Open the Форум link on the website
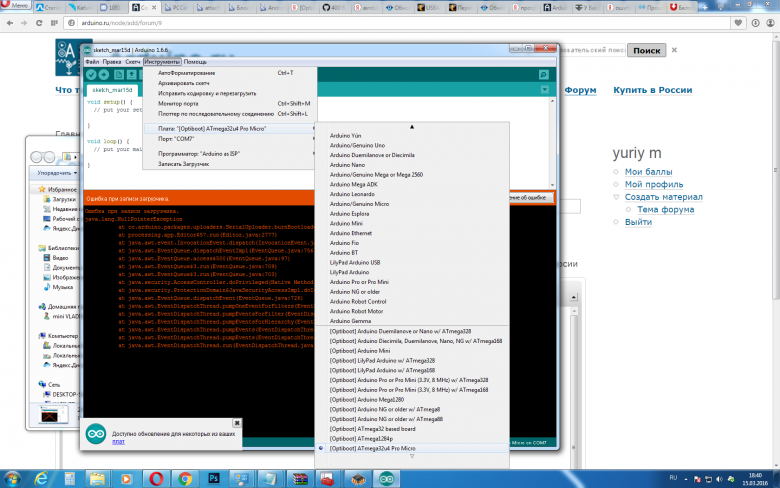The image size is (780, 488). point(580,90)
